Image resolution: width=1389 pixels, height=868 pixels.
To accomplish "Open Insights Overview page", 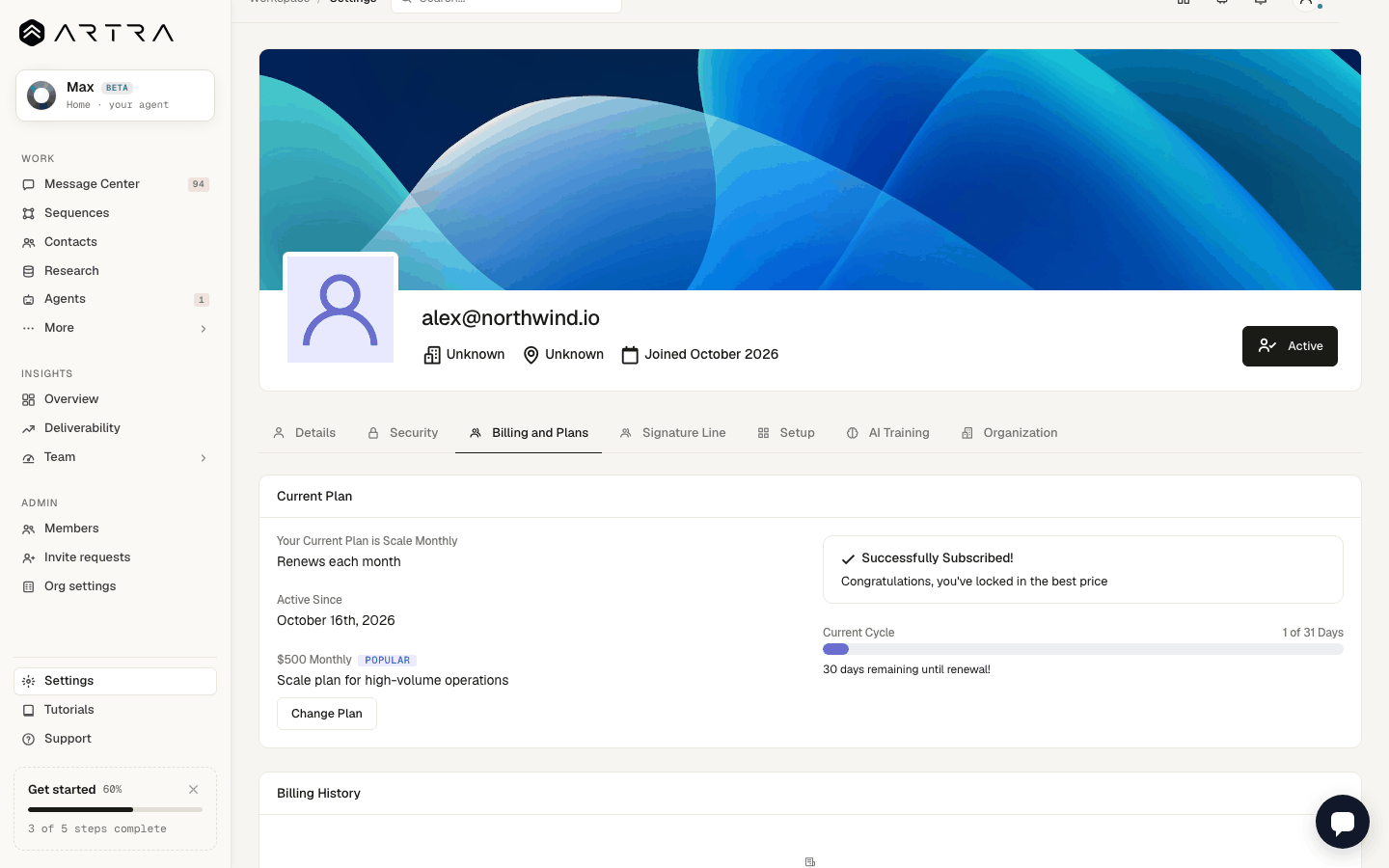I will [115, 399].
